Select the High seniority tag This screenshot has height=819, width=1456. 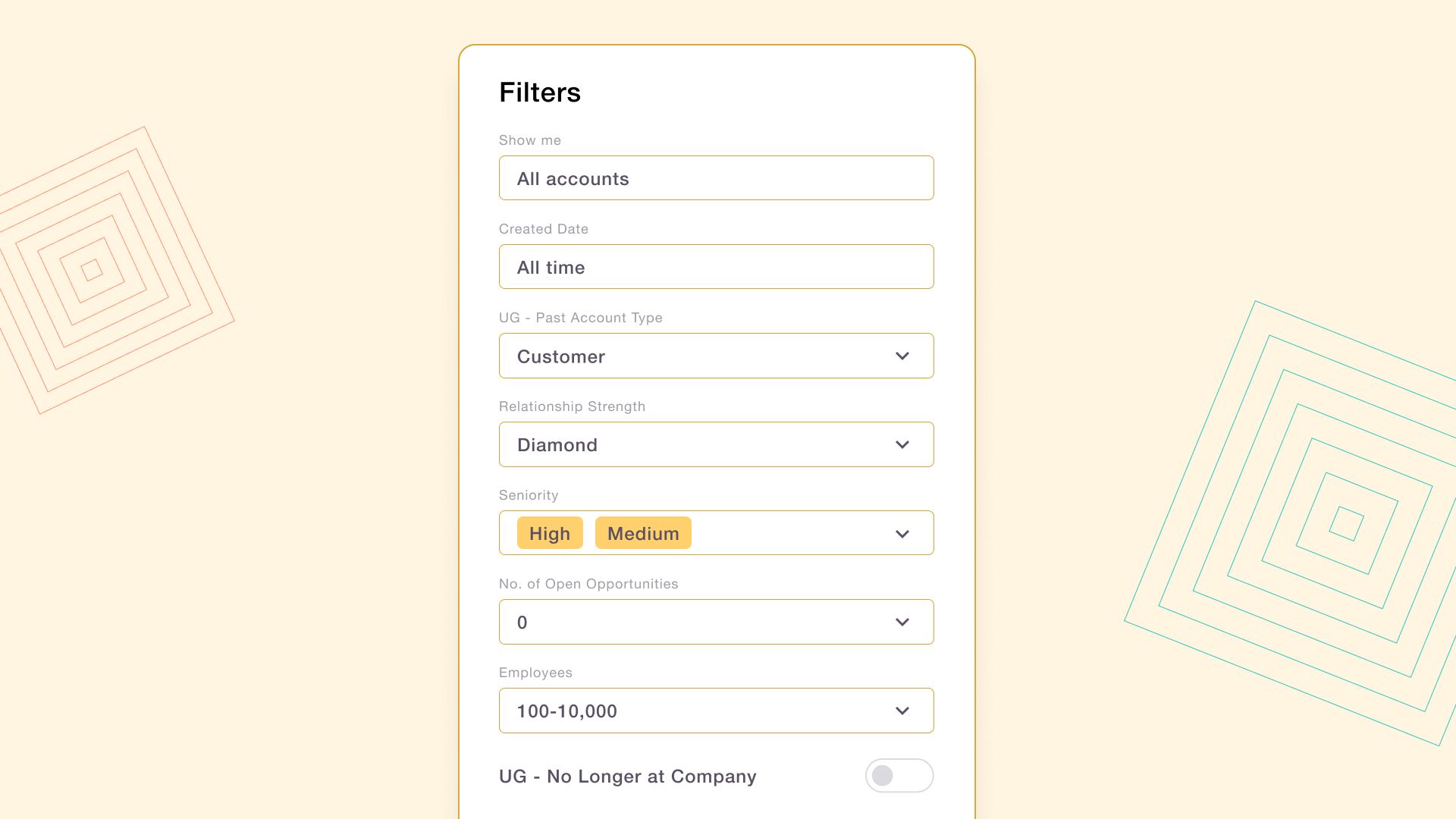point(550,533)
